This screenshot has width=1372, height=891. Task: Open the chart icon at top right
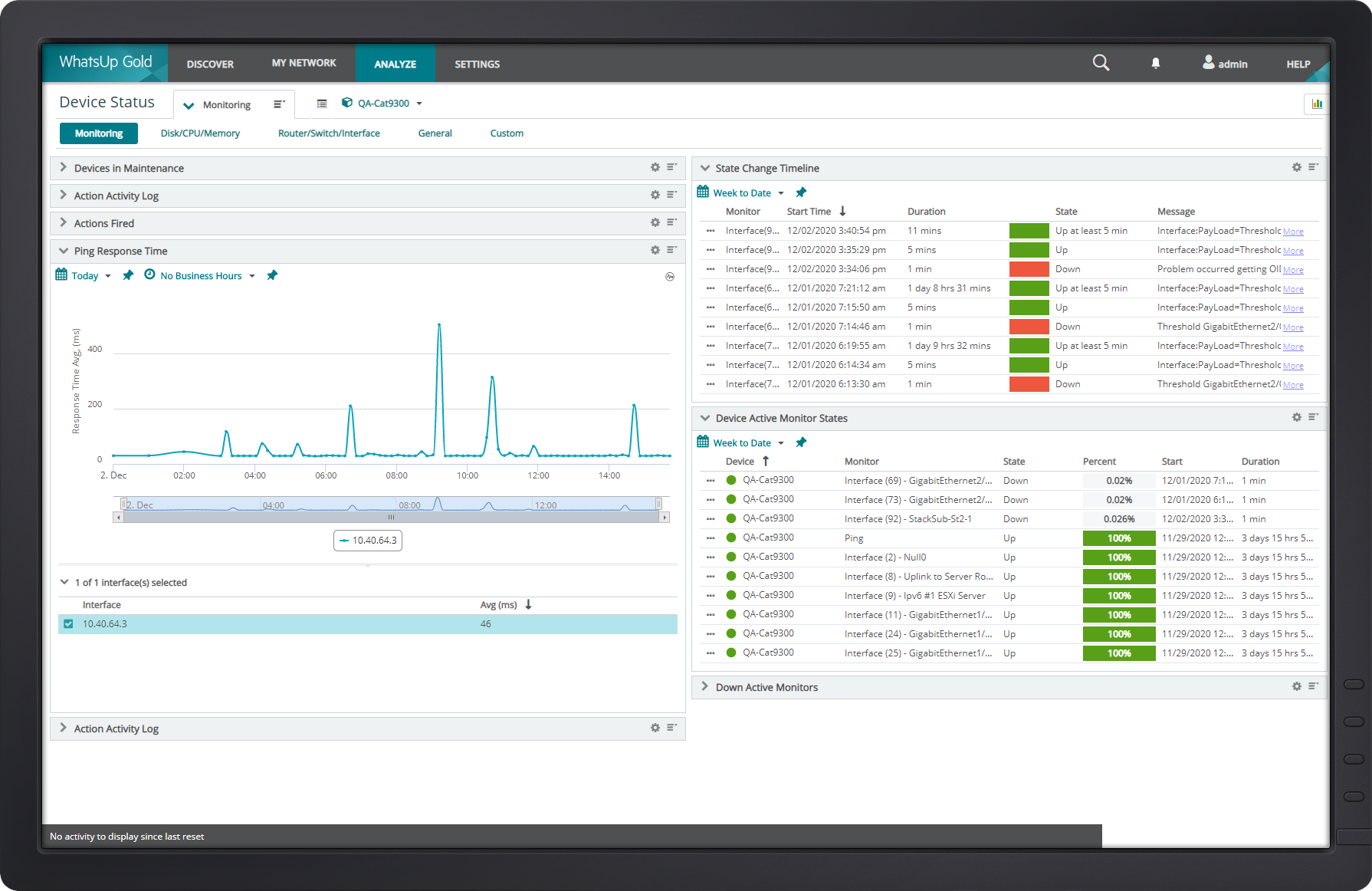[x=1317, y=104]
